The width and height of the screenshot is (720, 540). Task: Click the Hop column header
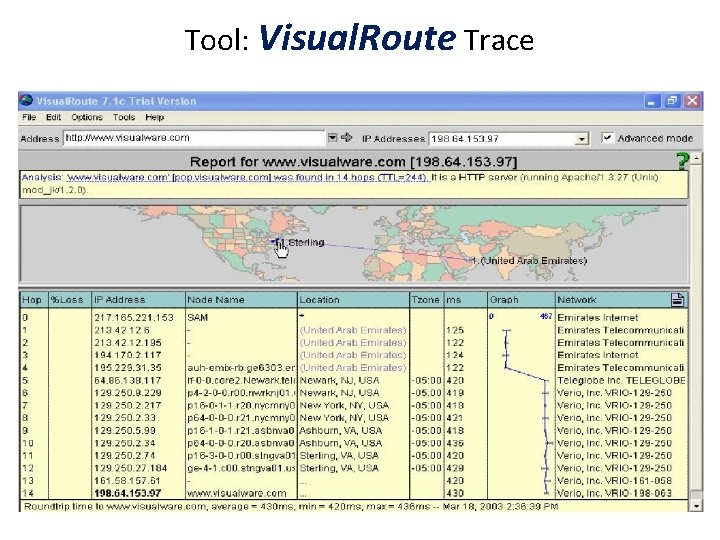tap(34, 300)
